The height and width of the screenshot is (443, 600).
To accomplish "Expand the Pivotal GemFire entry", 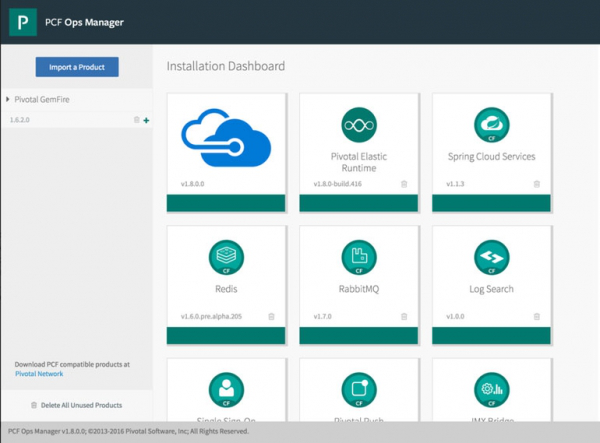I will (x=8, y=99).
